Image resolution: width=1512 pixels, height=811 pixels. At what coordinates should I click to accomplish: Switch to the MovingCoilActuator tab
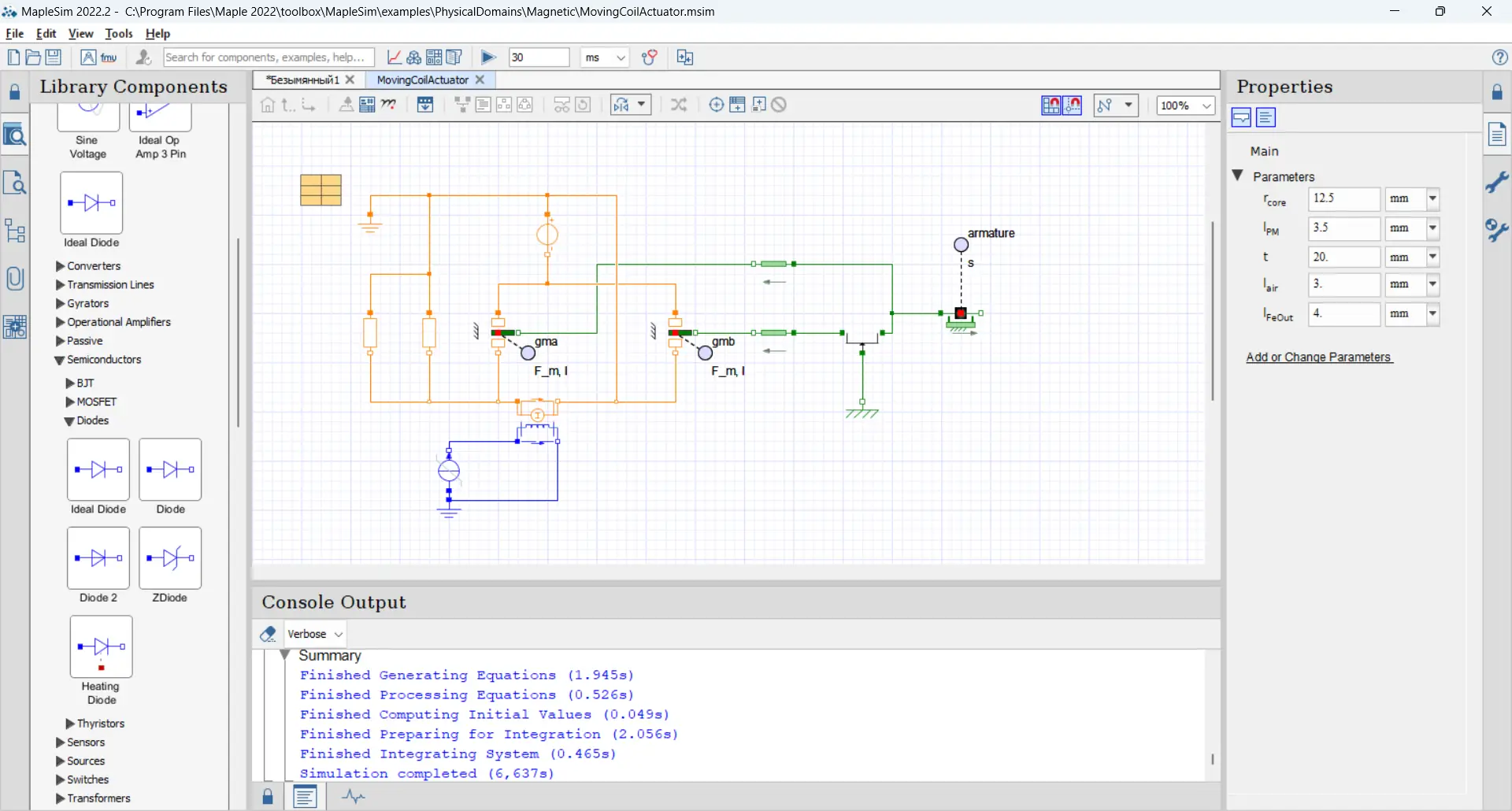(422, 80)
